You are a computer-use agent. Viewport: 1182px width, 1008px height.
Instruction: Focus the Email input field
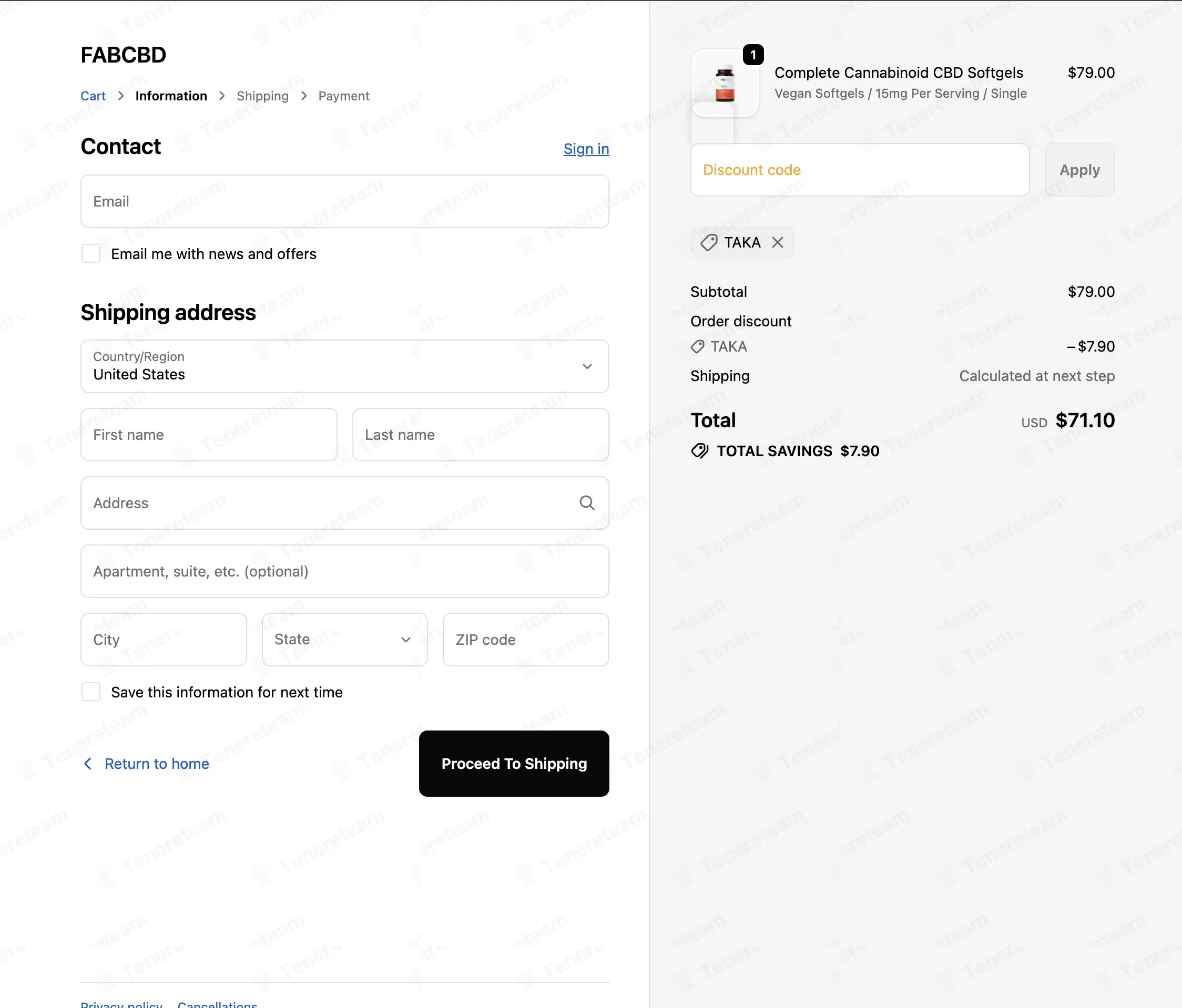[344, 201]
